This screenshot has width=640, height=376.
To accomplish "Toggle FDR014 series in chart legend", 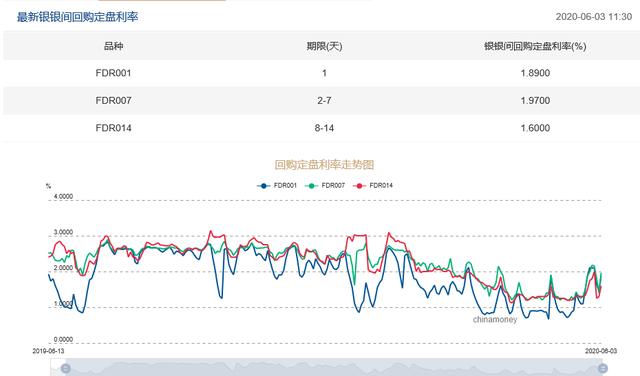I will [x=373, y=185].
